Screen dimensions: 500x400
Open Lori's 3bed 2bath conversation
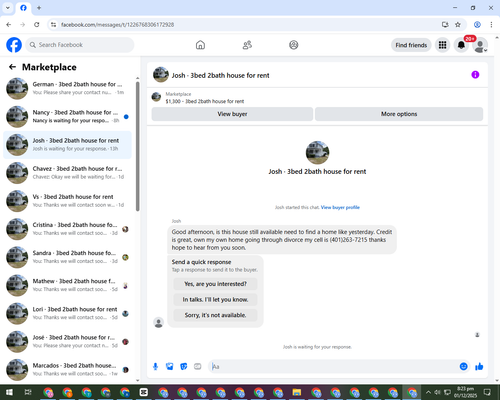(67, 313)
